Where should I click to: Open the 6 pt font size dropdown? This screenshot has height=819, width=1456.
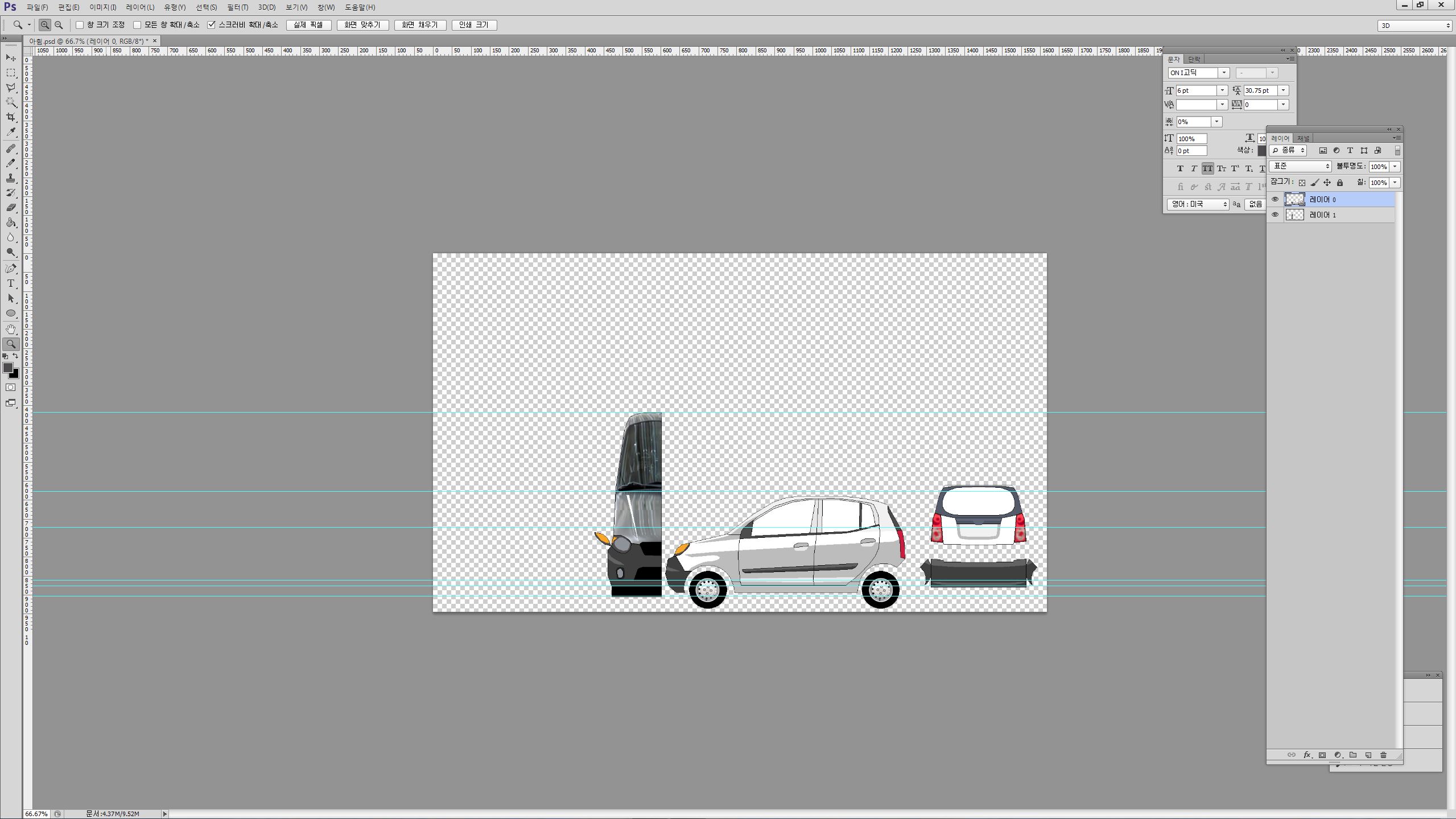click(x=1222, y=90)
